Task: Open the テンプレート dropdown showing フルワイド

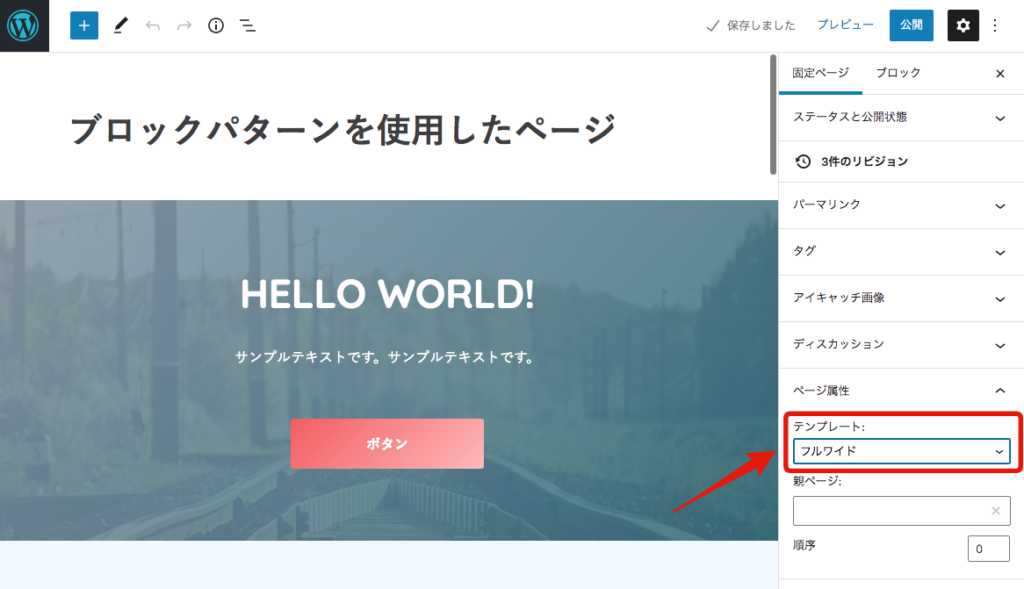Action: [x=901, y=451]
